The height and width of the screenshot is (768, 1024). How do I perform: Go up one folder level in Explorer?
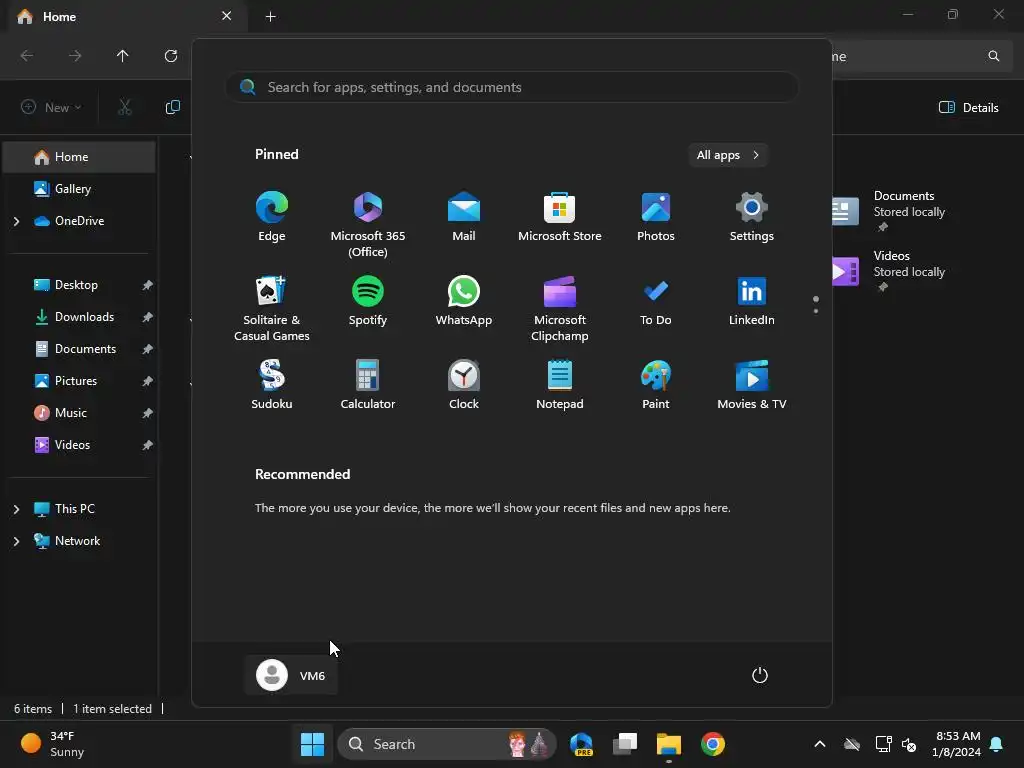(122, 56)
